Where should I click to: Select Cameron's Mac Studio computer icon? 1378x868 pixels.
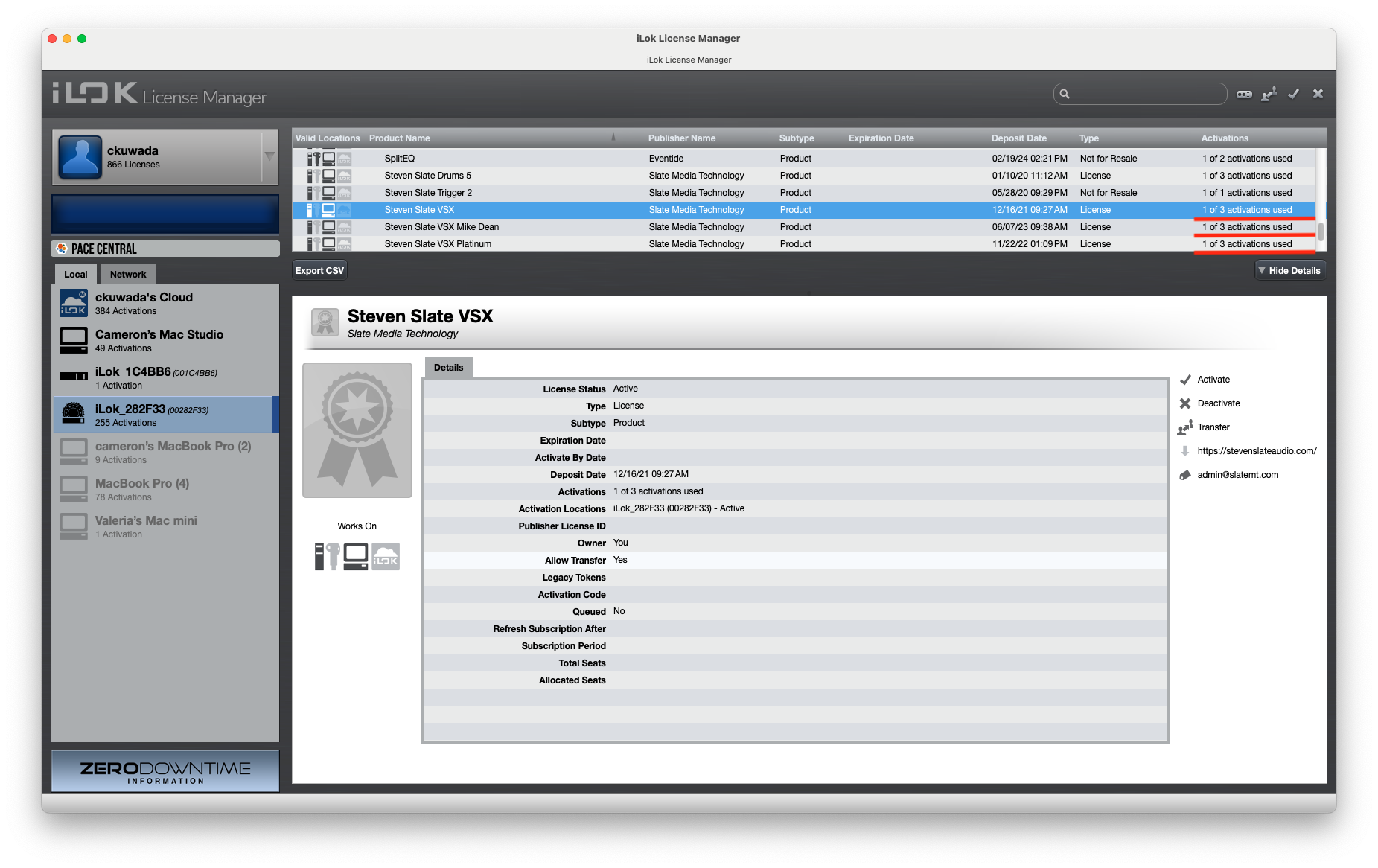click(x=74, y=340)
